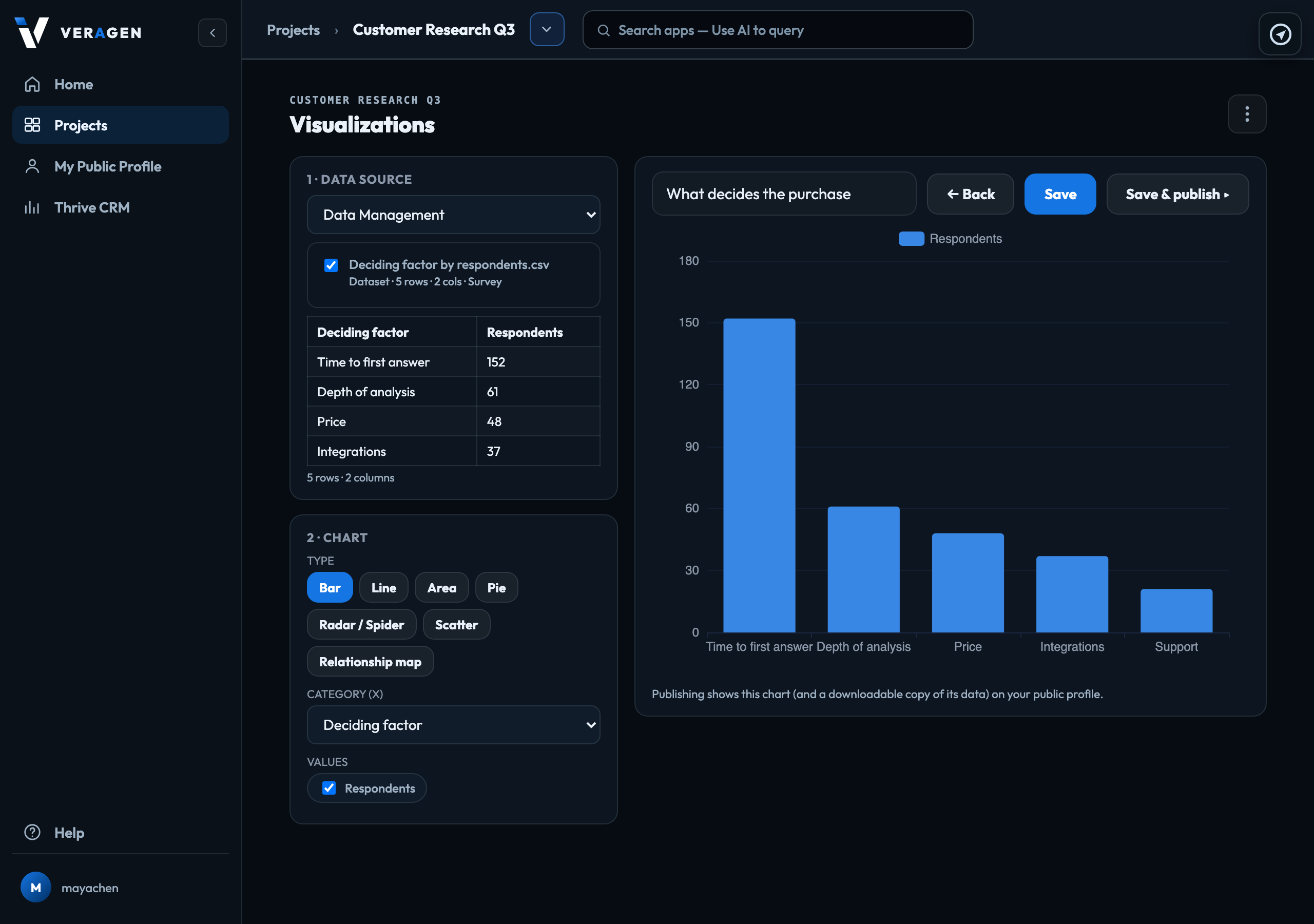Click the Back button

tap(970, 194)
